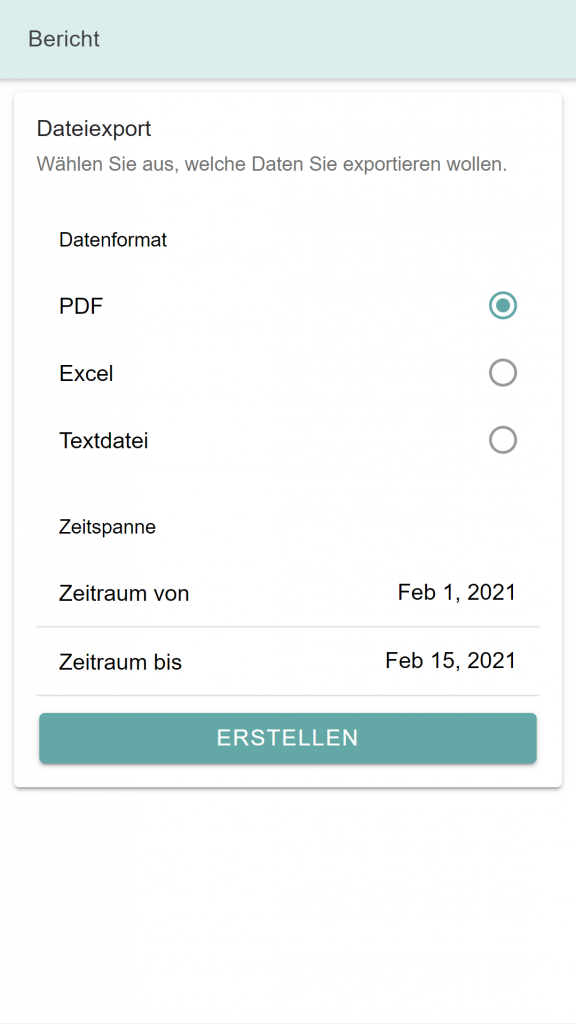Click the "Wählen Sie aus" description text
Viewport: 576px width, 1024px height.
click(x=272, y=164)
